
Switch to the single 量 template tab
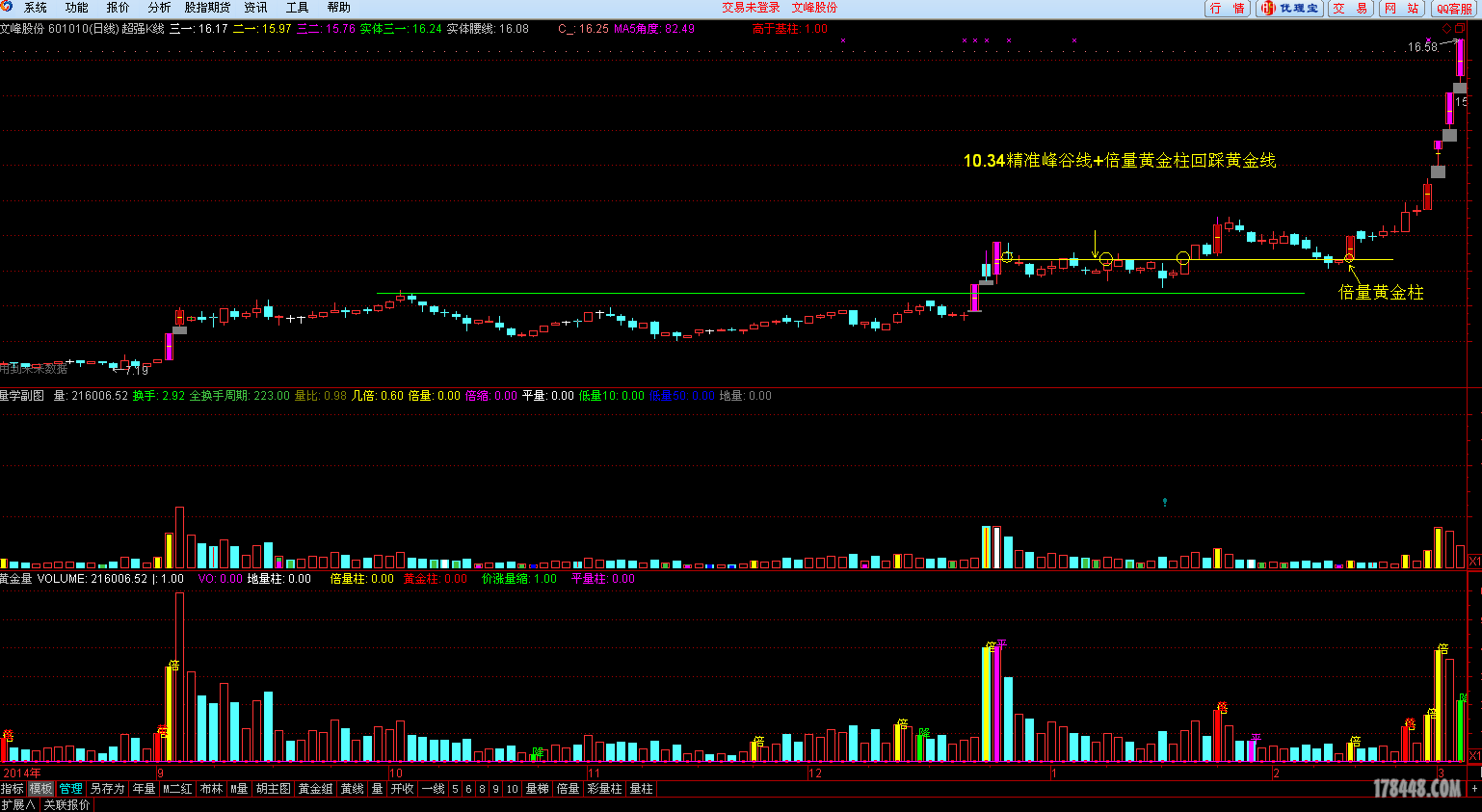[377, 789]
